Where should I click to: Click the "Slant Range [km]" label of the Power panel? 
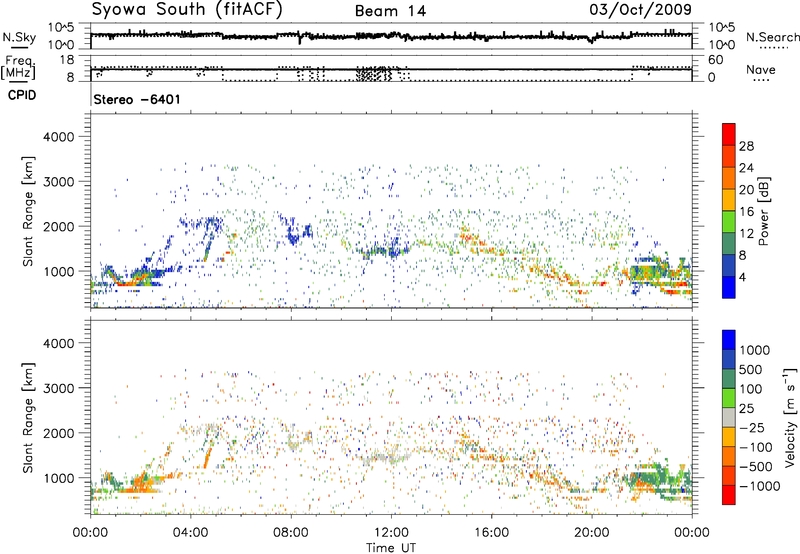(x=28, y=211)
